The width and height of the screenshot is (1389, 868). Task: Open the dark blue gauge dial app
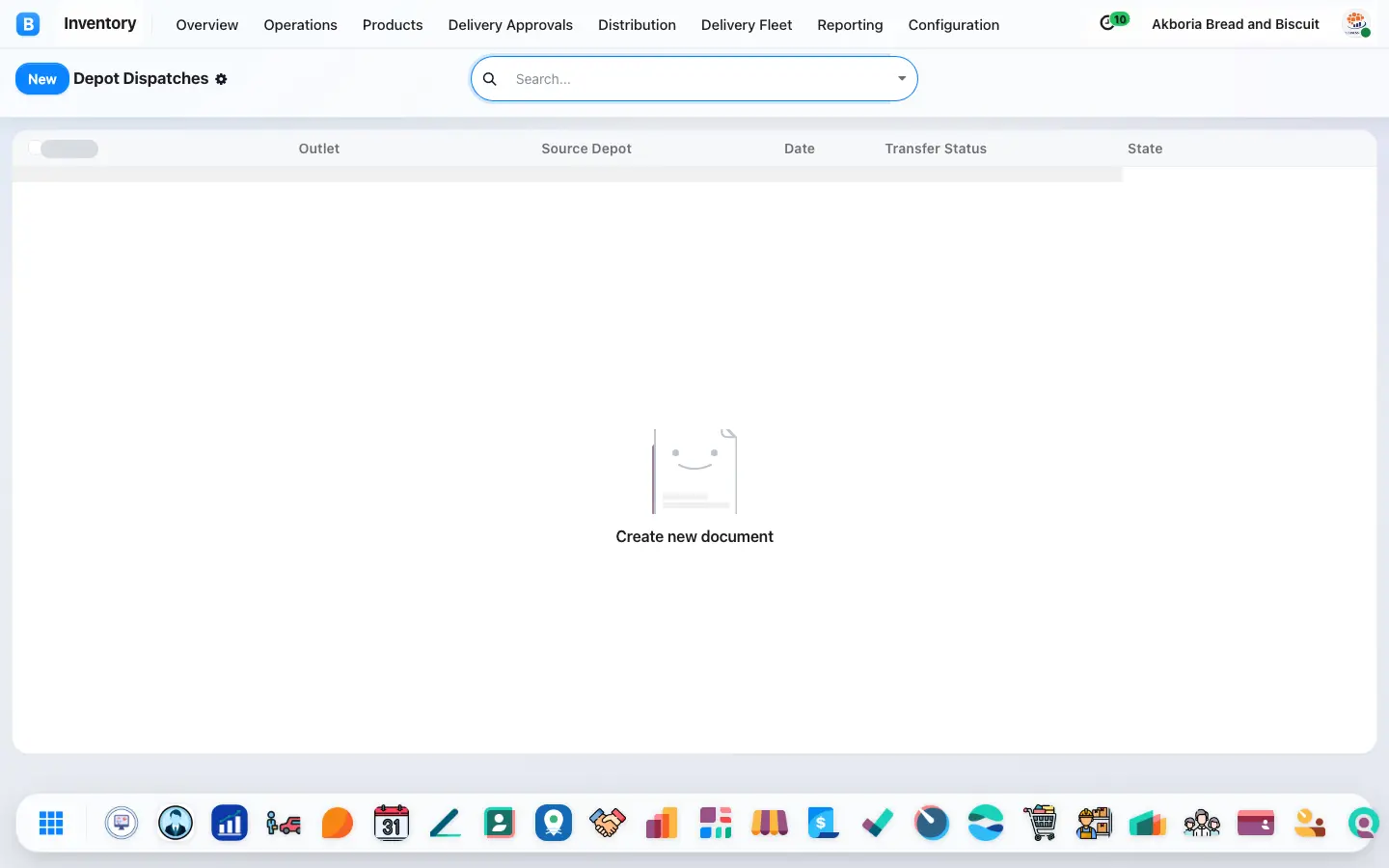(932, 824)
